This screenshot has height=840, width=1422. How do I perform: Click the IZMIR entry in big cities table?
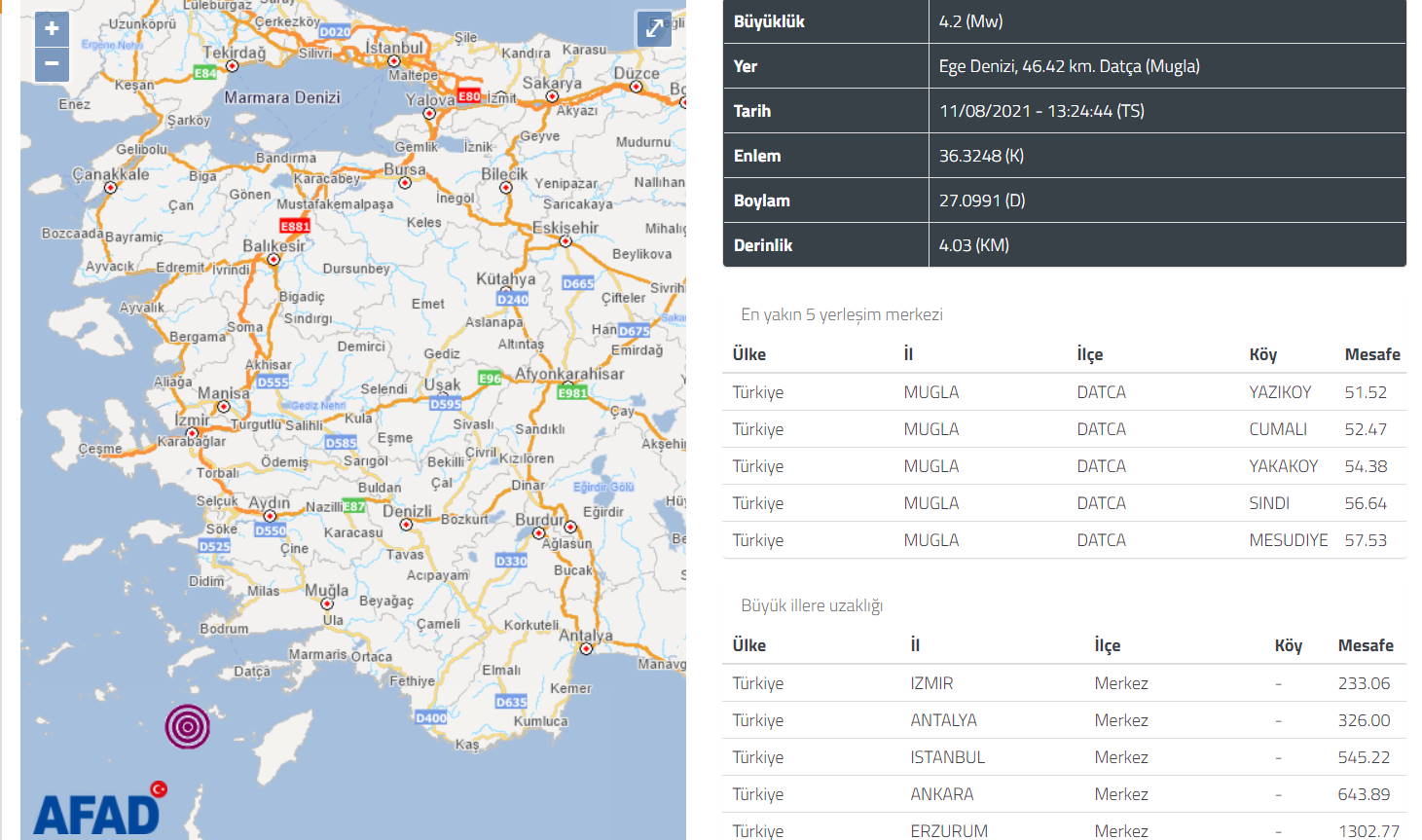tap(931, 683)
